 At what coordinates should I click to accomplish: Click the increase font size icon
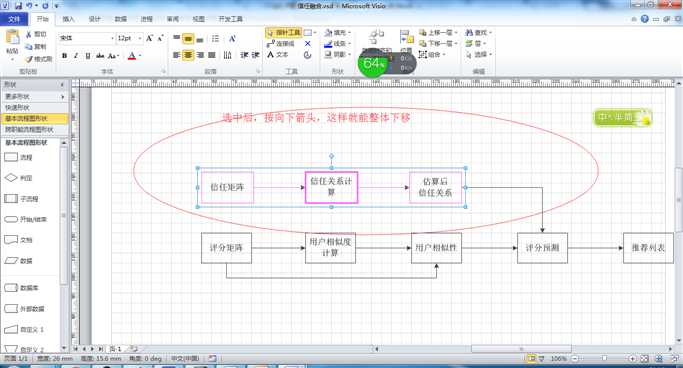(x=149, y=38)
